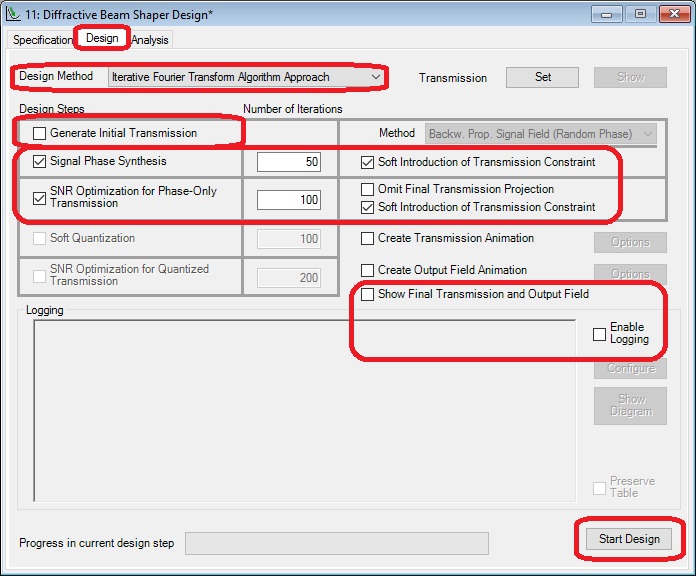
Task: Click Signal Phase Synthesis iterations field
Action: click(289, 162)
